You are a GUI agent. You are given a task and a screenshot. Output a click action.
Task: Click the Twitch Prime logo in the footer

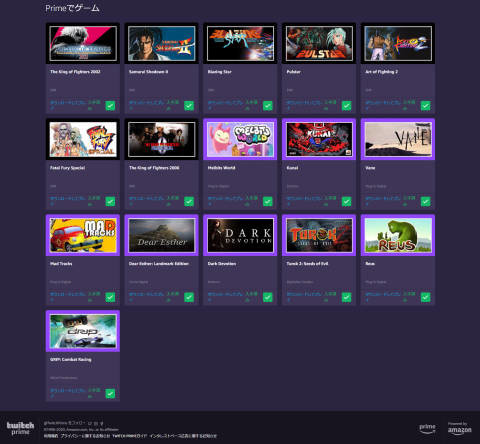pyautogui.click(x=20, y=429)
